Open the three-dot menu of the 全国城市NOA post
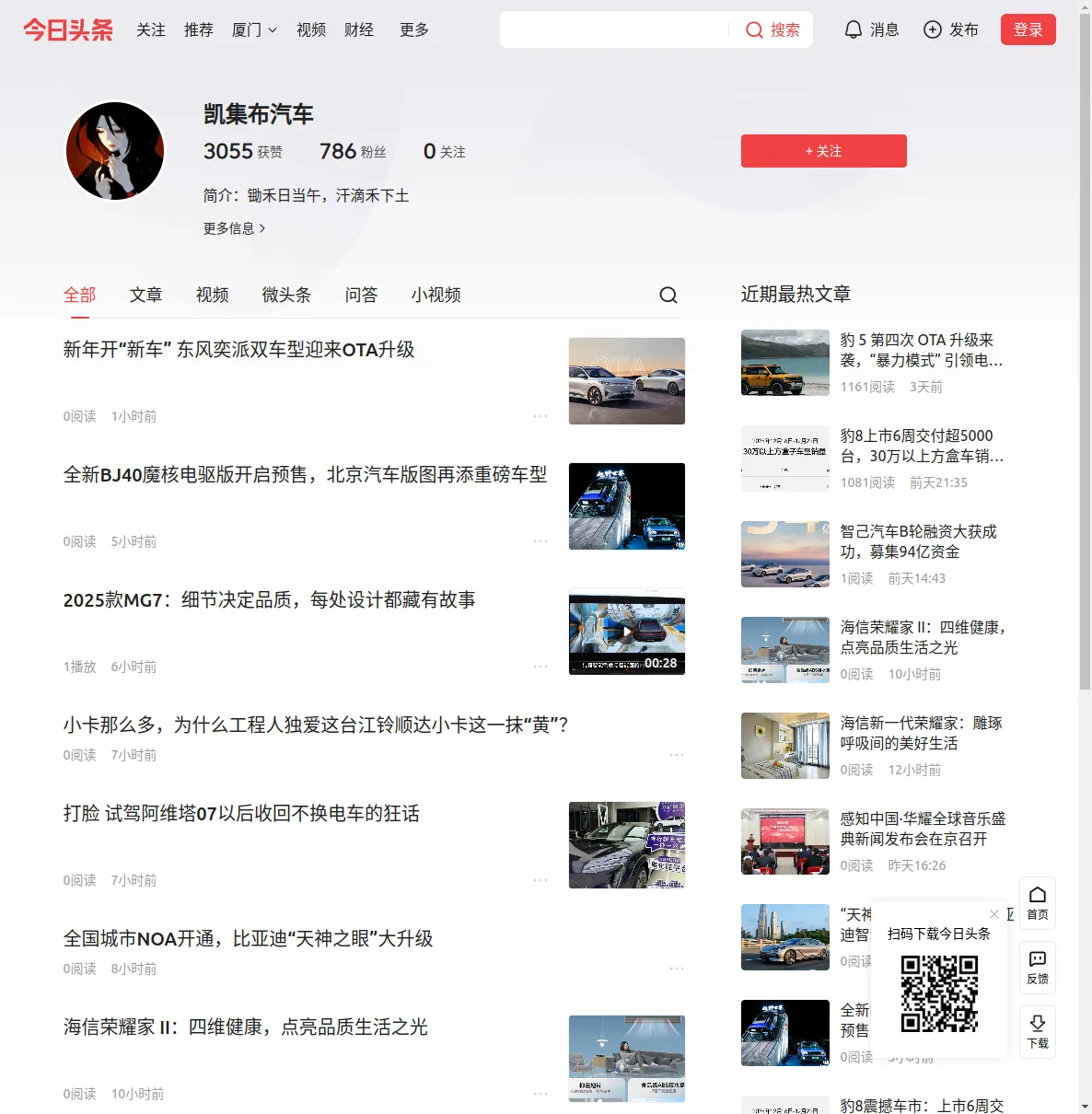Image resolution: width=1092 pixels, height=1114 pixels. pyautogui.click(x=677, y=969)
